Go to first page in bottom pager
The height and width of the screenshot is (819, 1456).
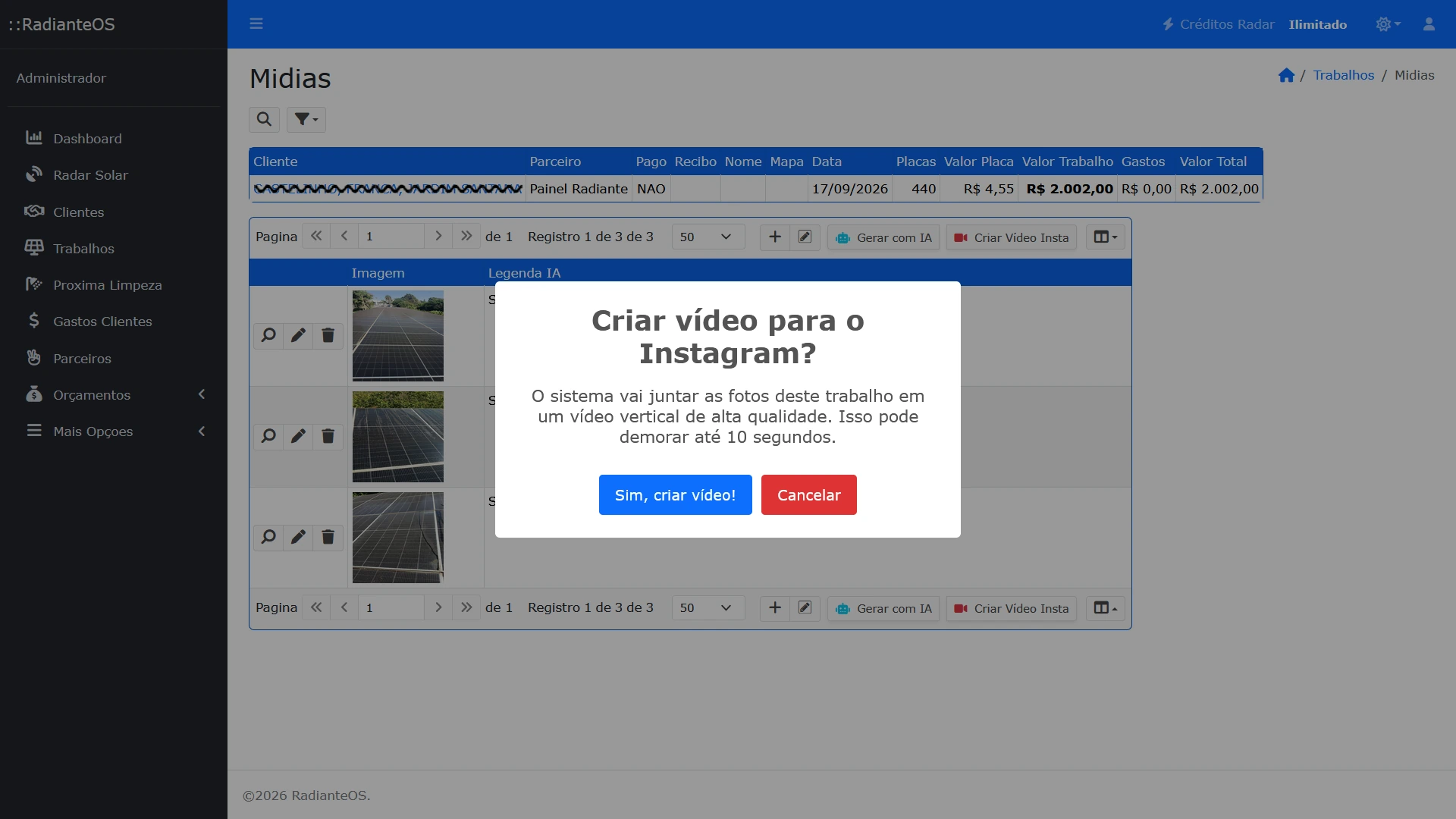316,607
